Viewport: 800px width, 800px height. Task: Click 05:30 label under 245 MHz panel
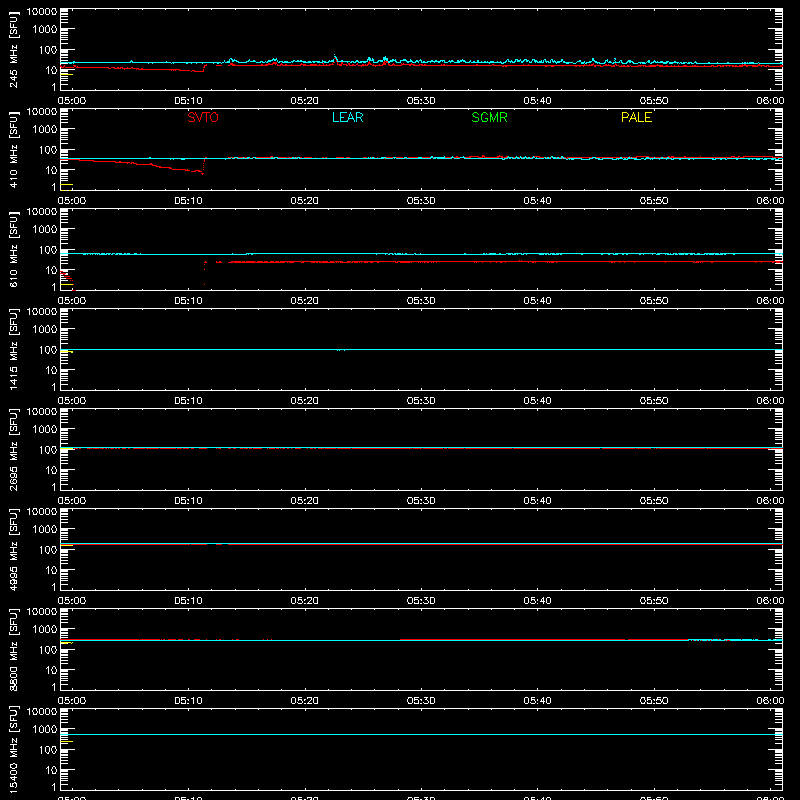tap(421, 101)
